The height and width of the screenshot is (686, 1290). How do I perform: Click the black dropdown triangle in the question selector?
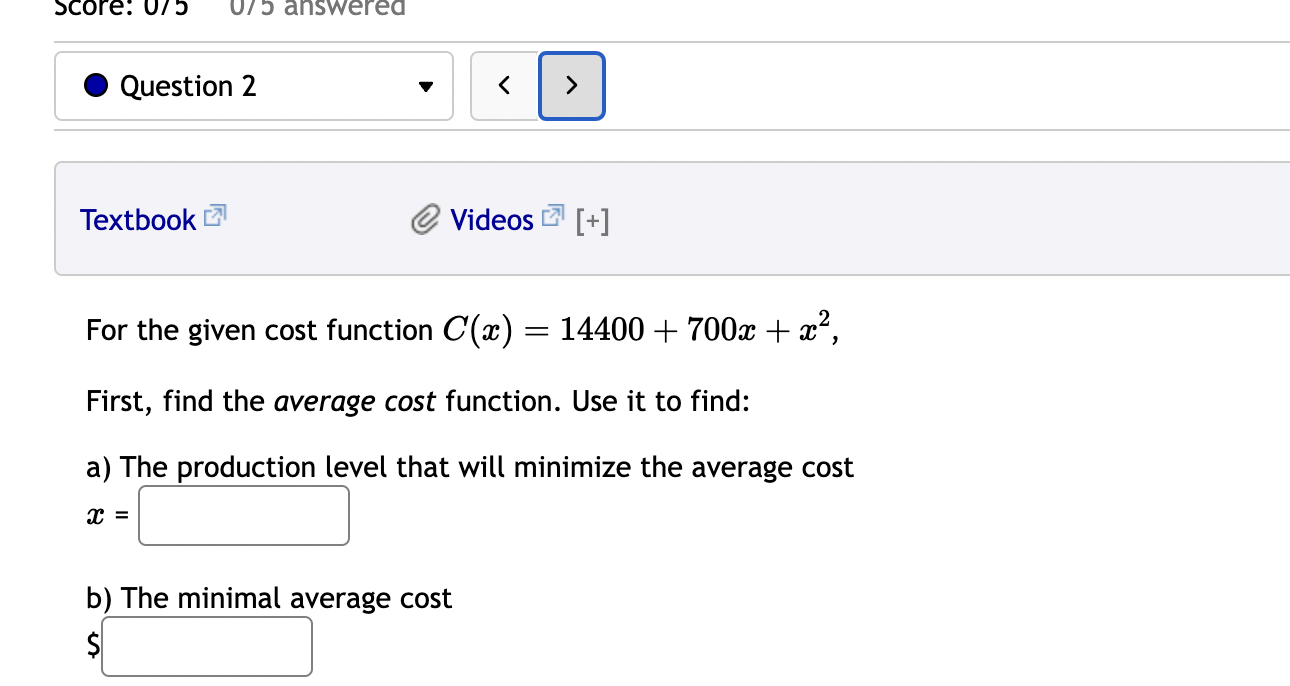click(425, 86)
